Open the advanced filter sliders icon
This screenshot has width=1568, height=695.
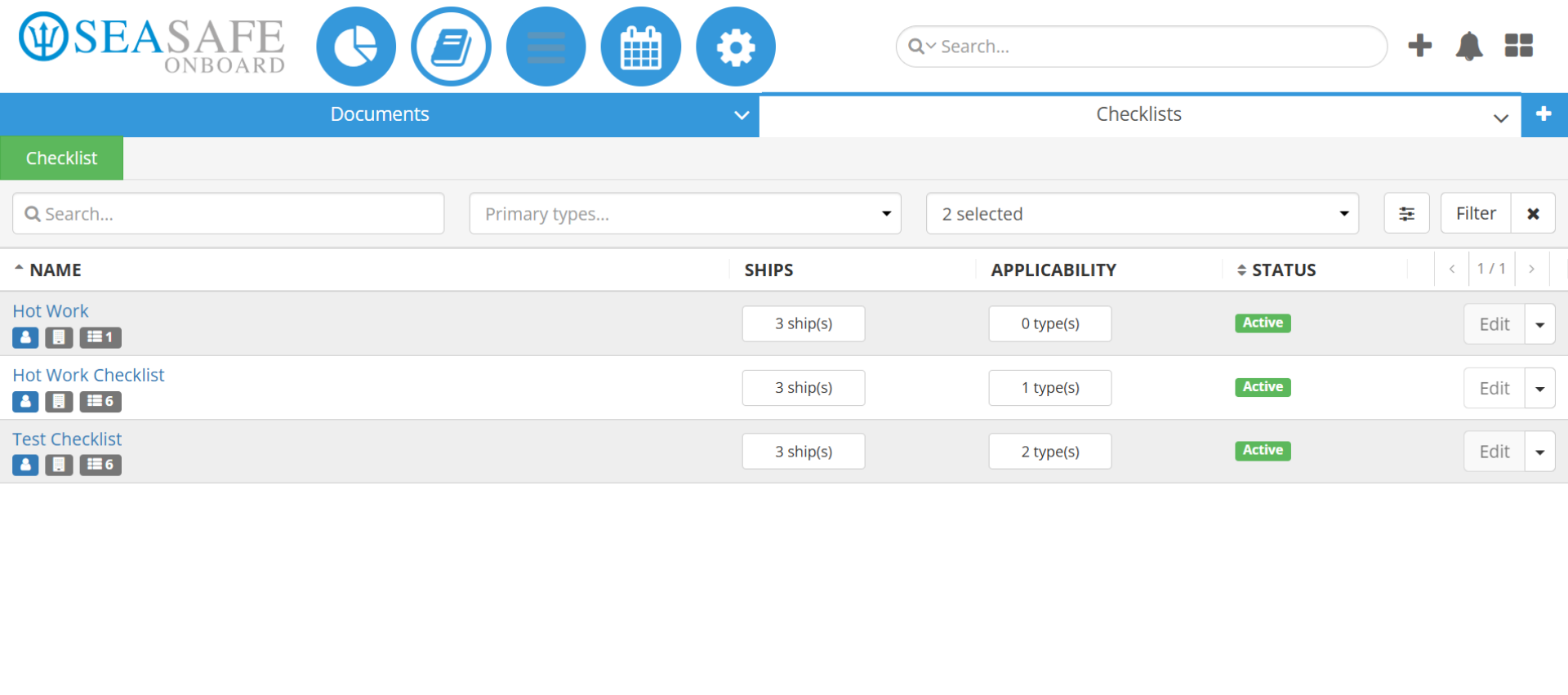point(1406,214)
